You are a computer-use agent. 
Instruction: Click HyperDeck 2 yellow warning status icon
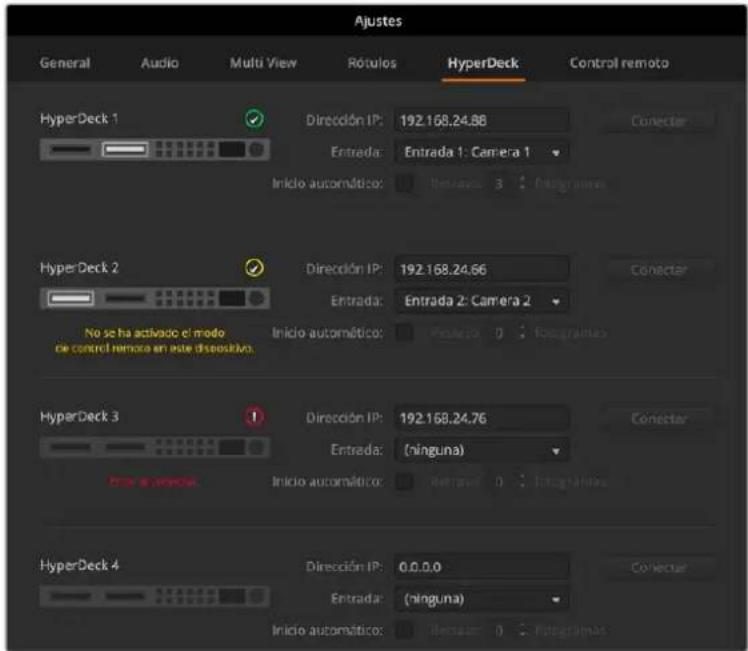pyautogui.click(x=254, y=268)
